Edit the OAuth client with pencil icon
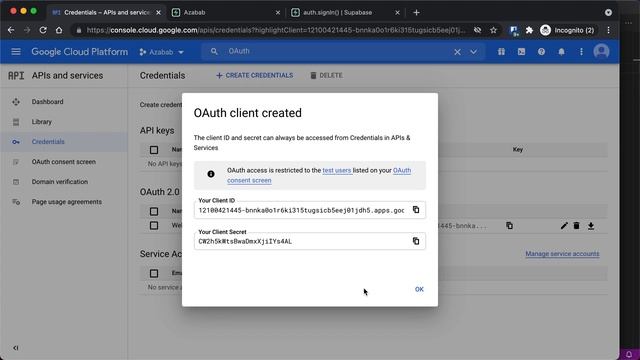The width and height of the screenshot is (640, 360). tap(564, 225)
